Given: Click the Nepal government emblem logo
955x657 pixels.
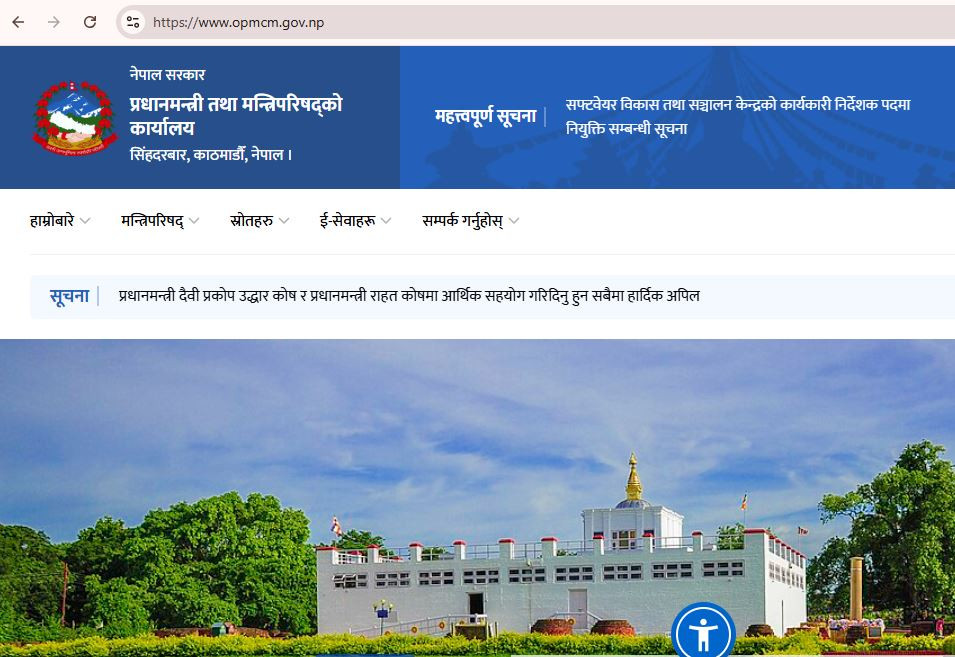Looking at the screenshot, I should coord(74,118).
